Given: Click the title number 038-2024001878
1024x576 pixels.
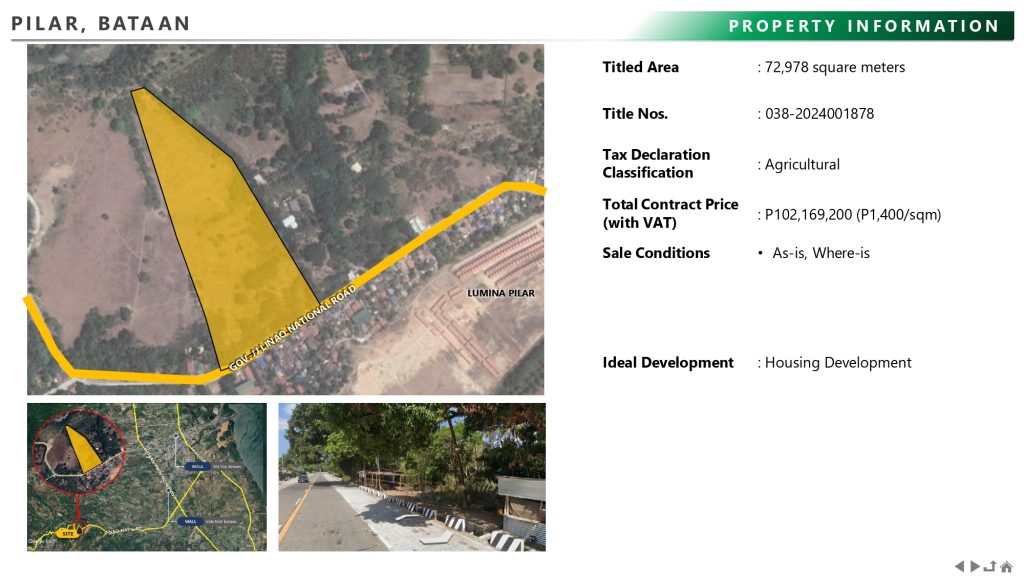Looking at the screenshot, I should pyautogui.click(x=819, y=114).
